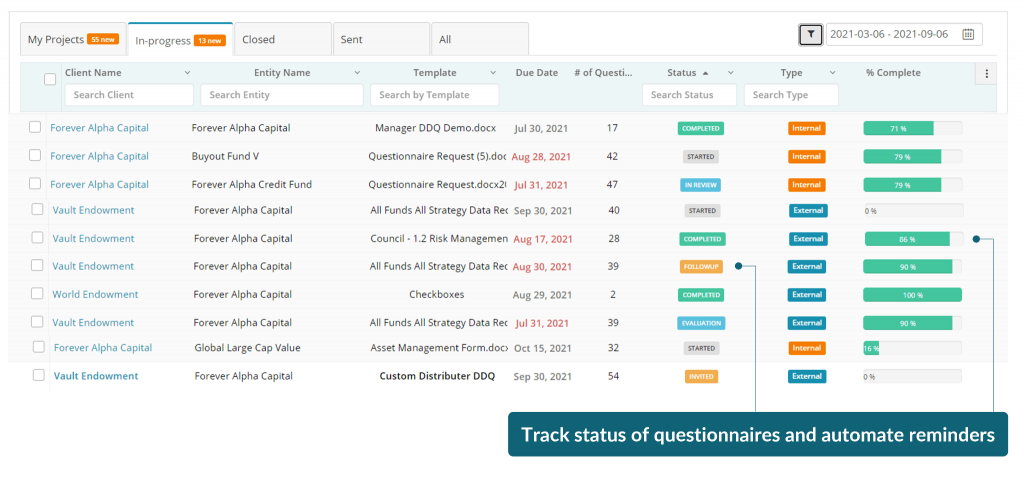
Task: Click the filter funnel icon button
Action: 811,35
